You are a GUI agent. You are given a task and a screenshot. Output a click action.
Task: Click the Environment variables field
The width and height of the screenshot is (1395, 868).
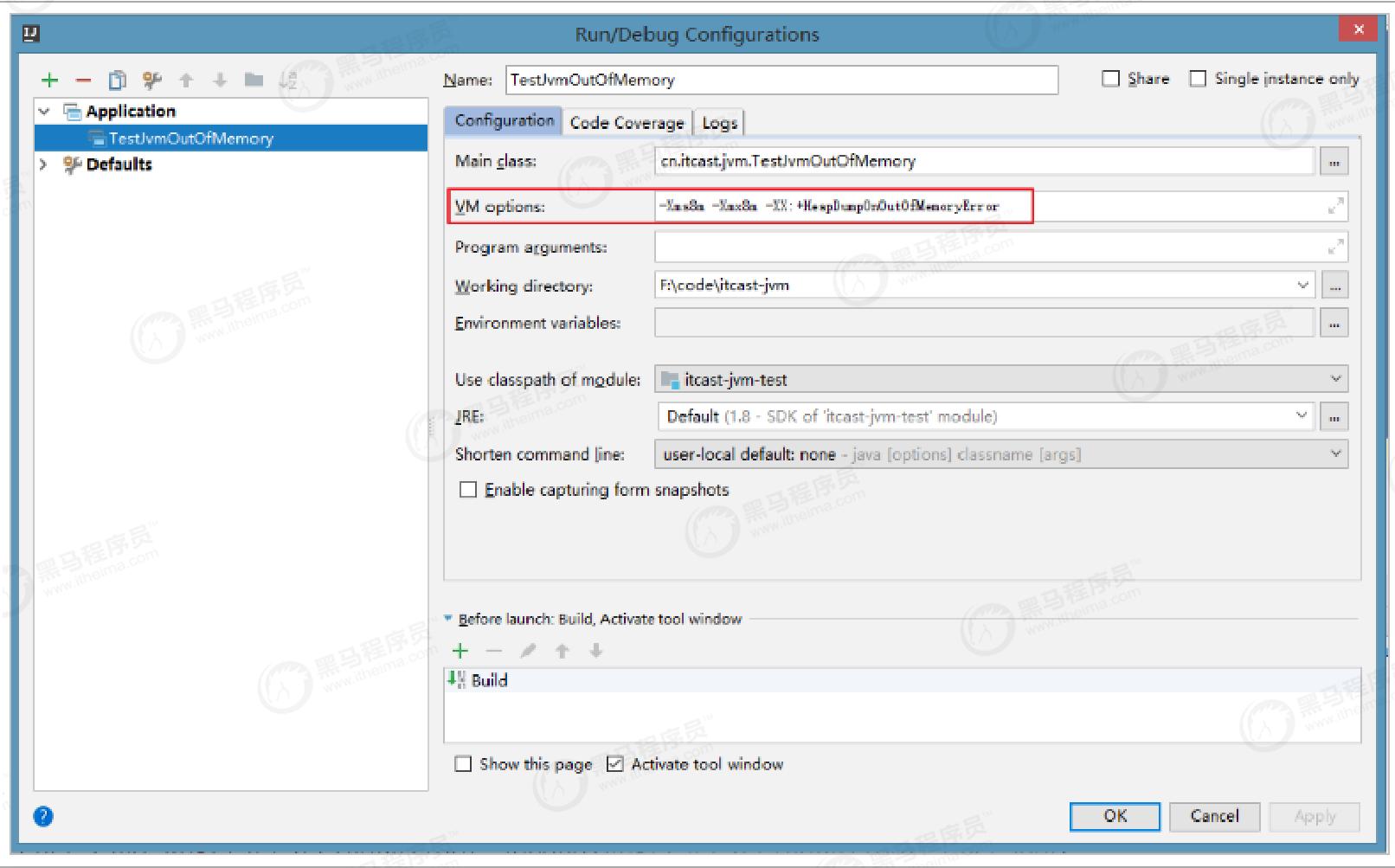[985, 323]
